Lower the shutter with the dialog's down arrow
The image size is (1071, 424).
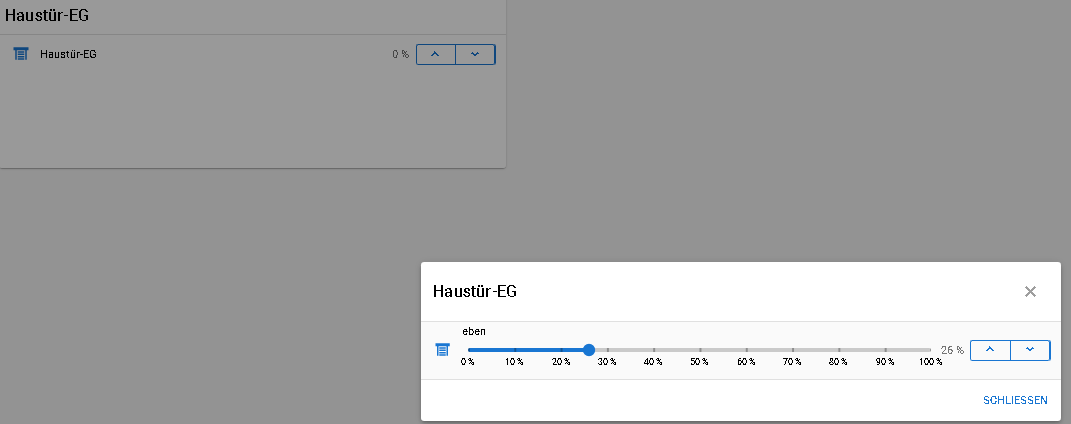click(1030, 350)
